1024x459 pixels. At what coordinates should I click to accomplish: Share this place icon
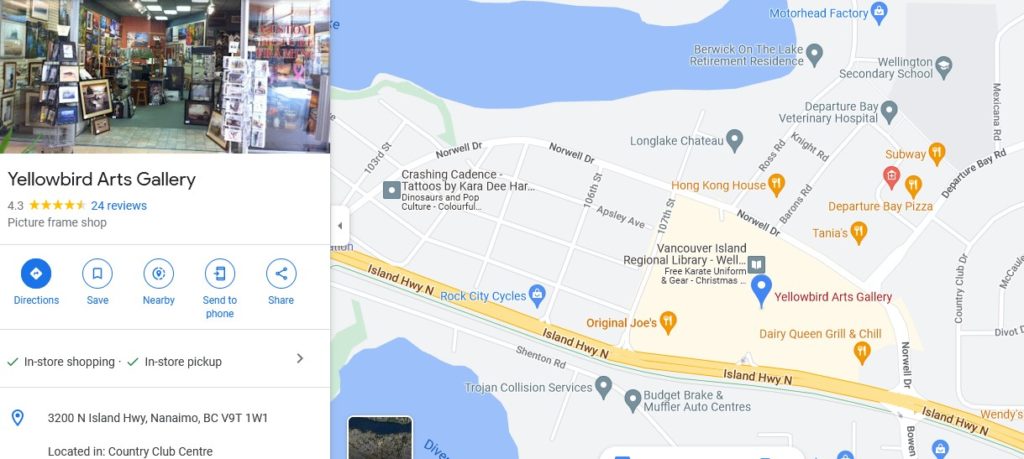(x=281, y=274)
